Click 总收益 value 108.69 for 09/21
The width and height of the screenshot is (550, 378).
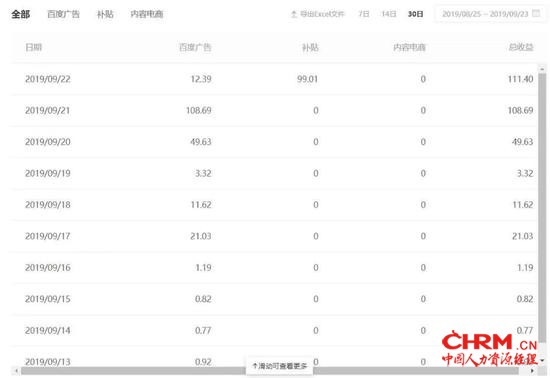(x=521, y=110)
